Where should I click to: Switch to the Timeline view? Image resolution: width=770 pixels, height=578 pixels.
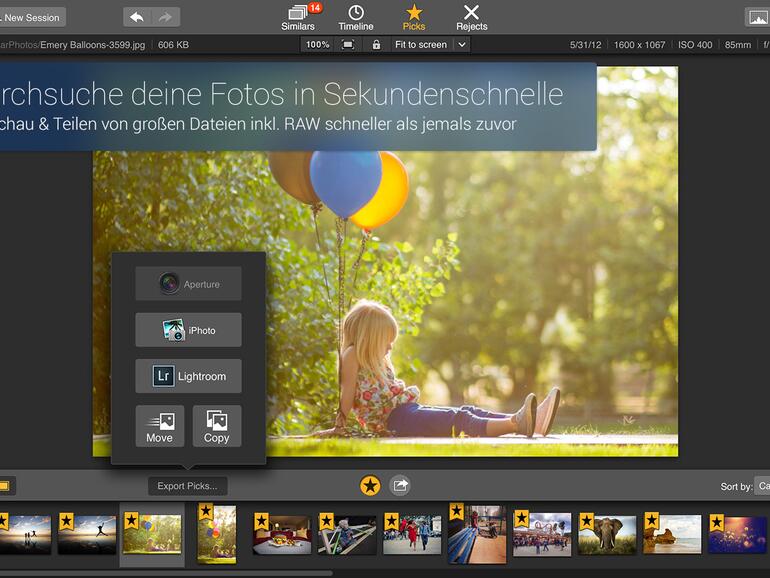(x=356, y=17)
